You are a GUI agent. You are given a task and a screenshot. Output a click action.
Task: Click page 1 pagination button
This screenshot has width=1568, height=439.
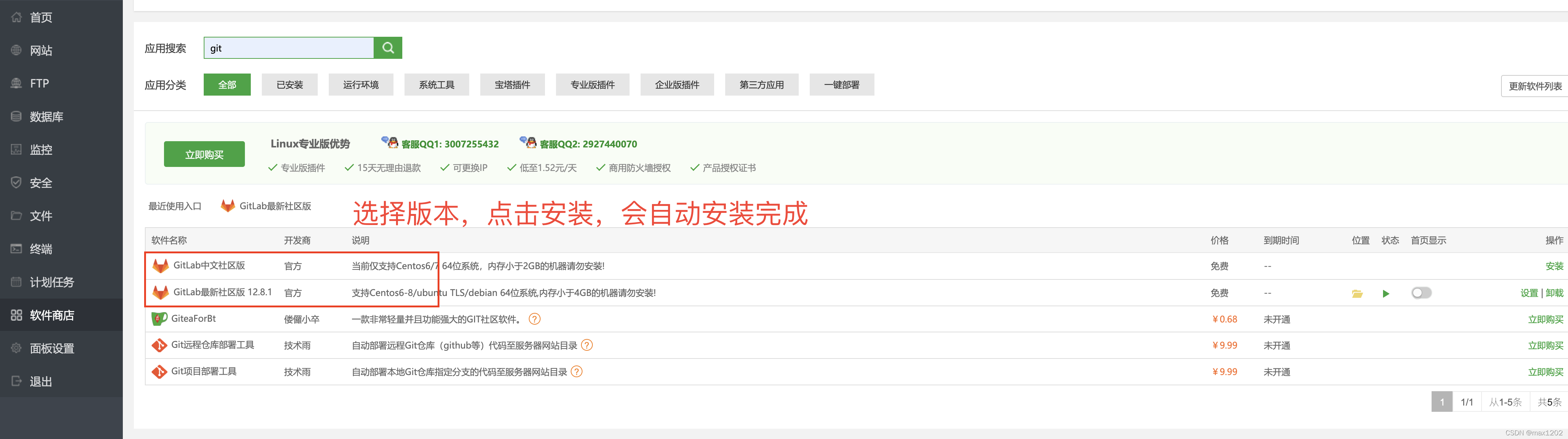[1442, 402]
